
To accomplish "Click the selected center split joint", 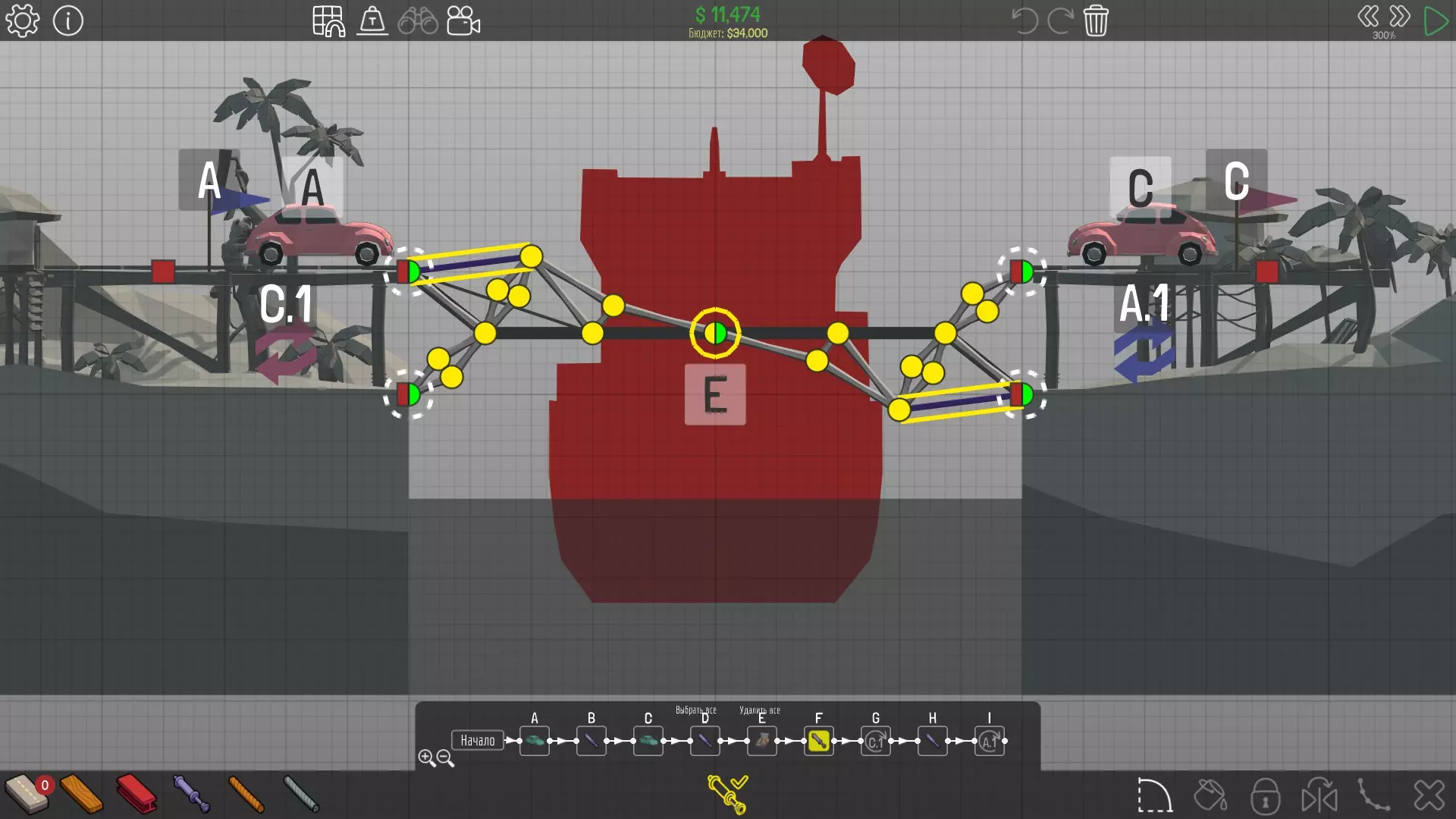I will (715, 333).
